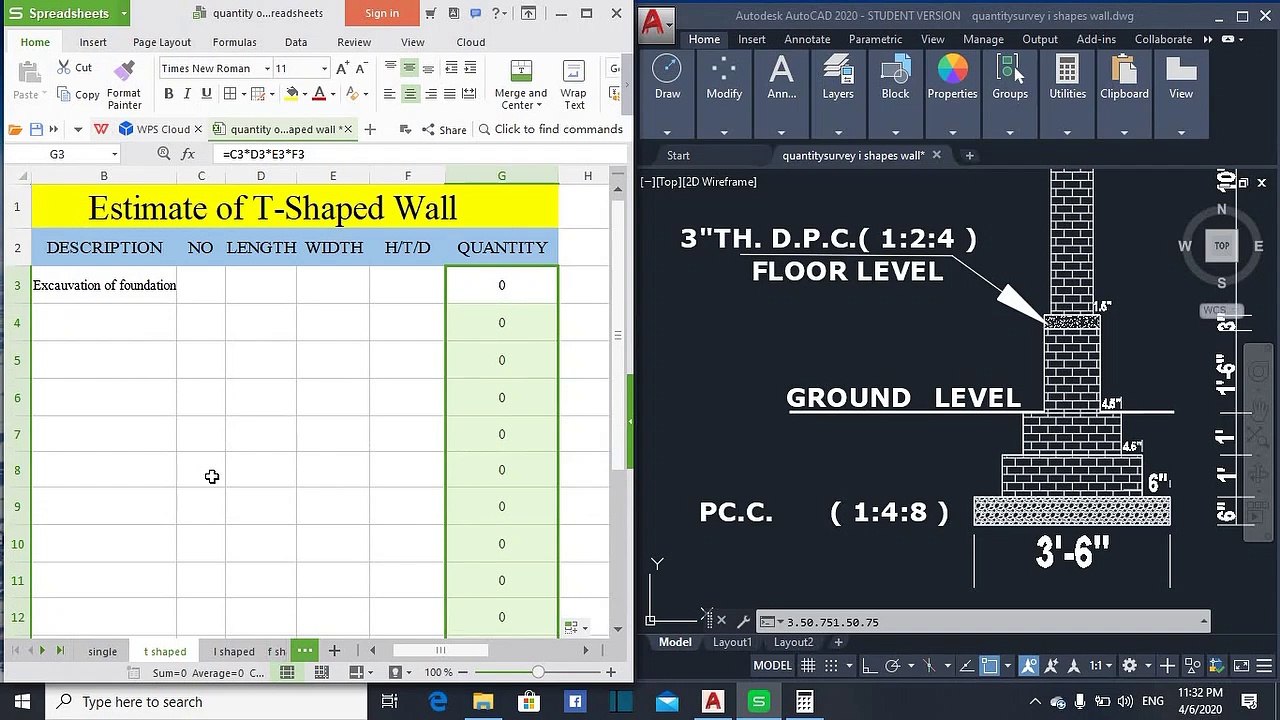Click the Wrap Text button
Viewport: 1280px width, 720px height.
click(574, 85)
